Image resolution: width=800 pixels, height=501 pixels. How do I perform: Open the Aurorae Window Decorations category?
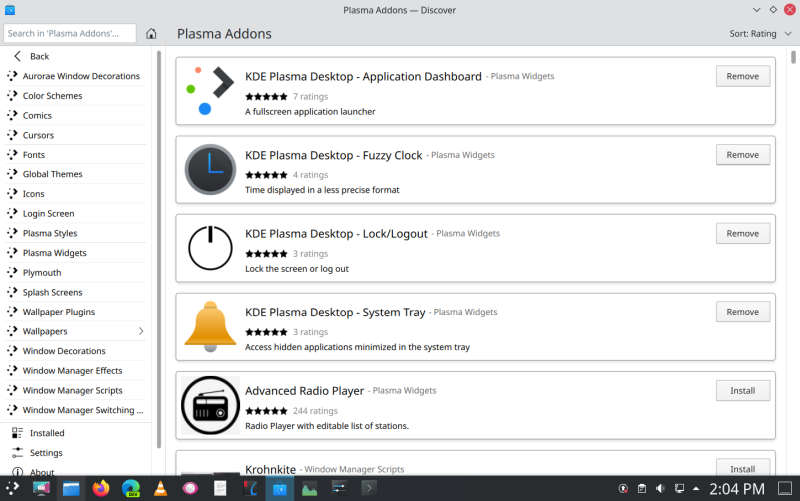tap(76, 76)
